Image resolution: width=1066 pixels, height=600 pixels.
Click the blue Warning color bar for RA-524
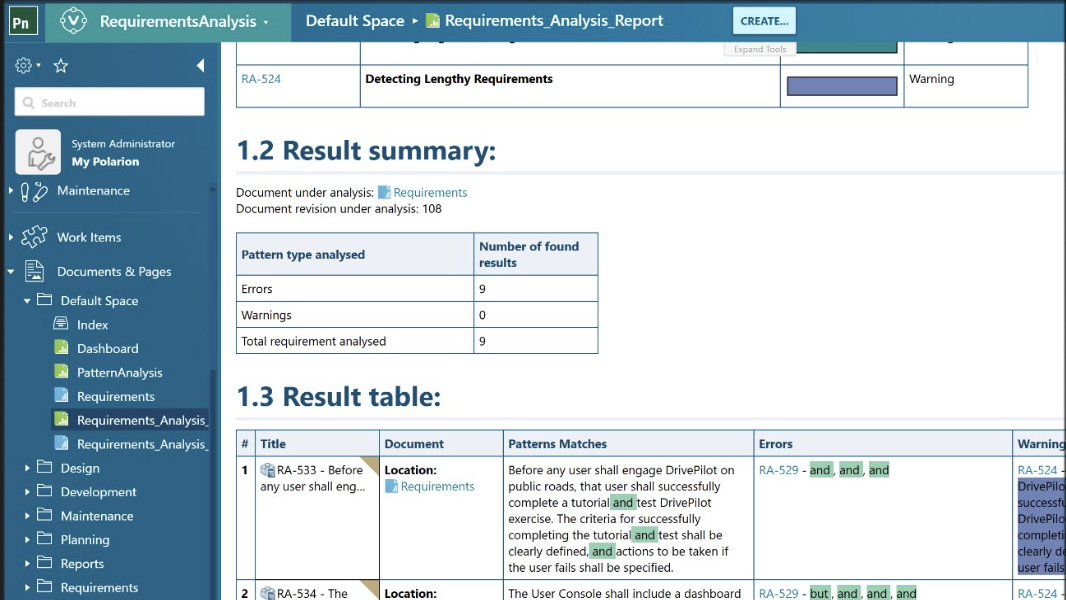[842, 86]
